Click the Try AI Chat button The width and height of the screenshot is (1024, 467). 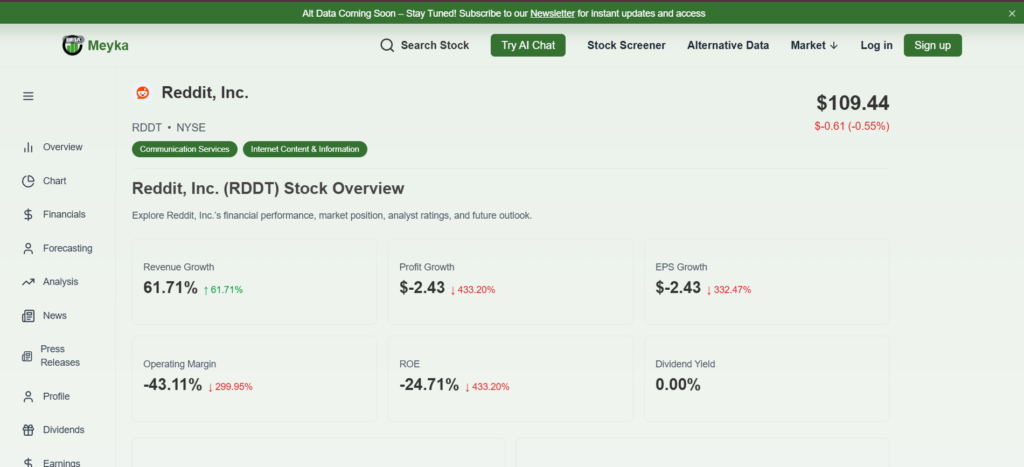pos(528,45)
